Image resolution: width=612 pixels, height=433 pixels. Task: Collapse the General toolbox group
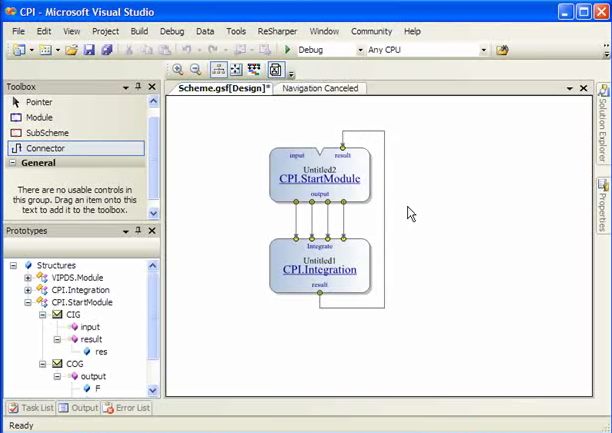13,162
